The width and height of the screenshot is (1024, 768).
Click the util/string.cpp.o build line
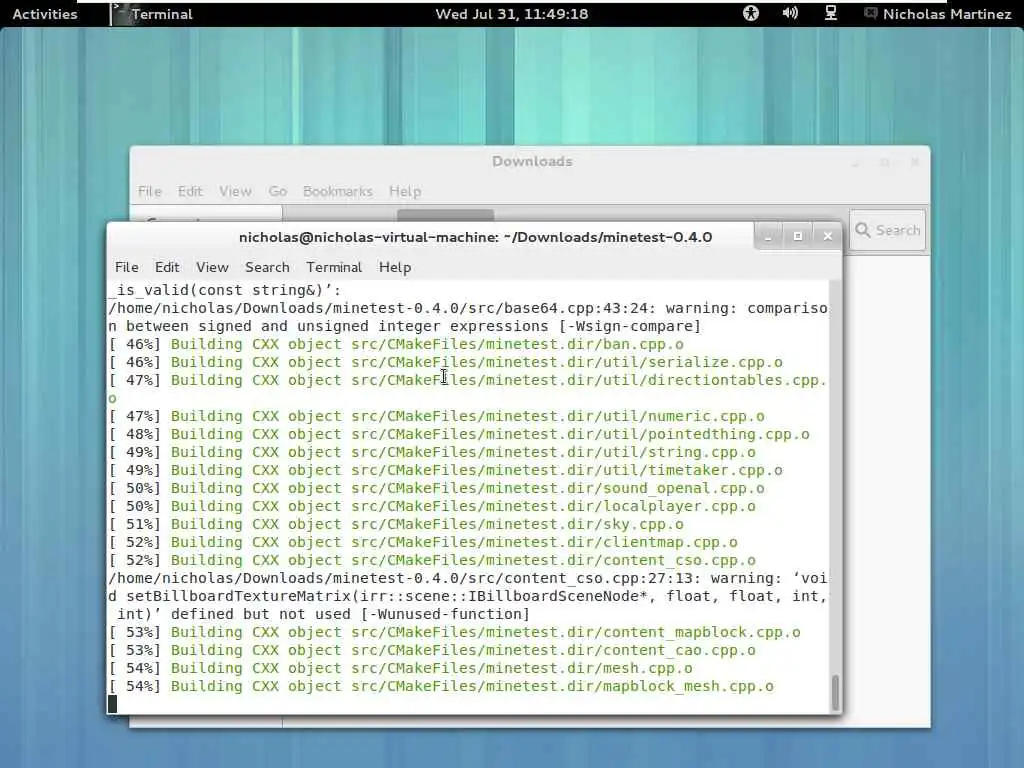click(x=432, y=452)
